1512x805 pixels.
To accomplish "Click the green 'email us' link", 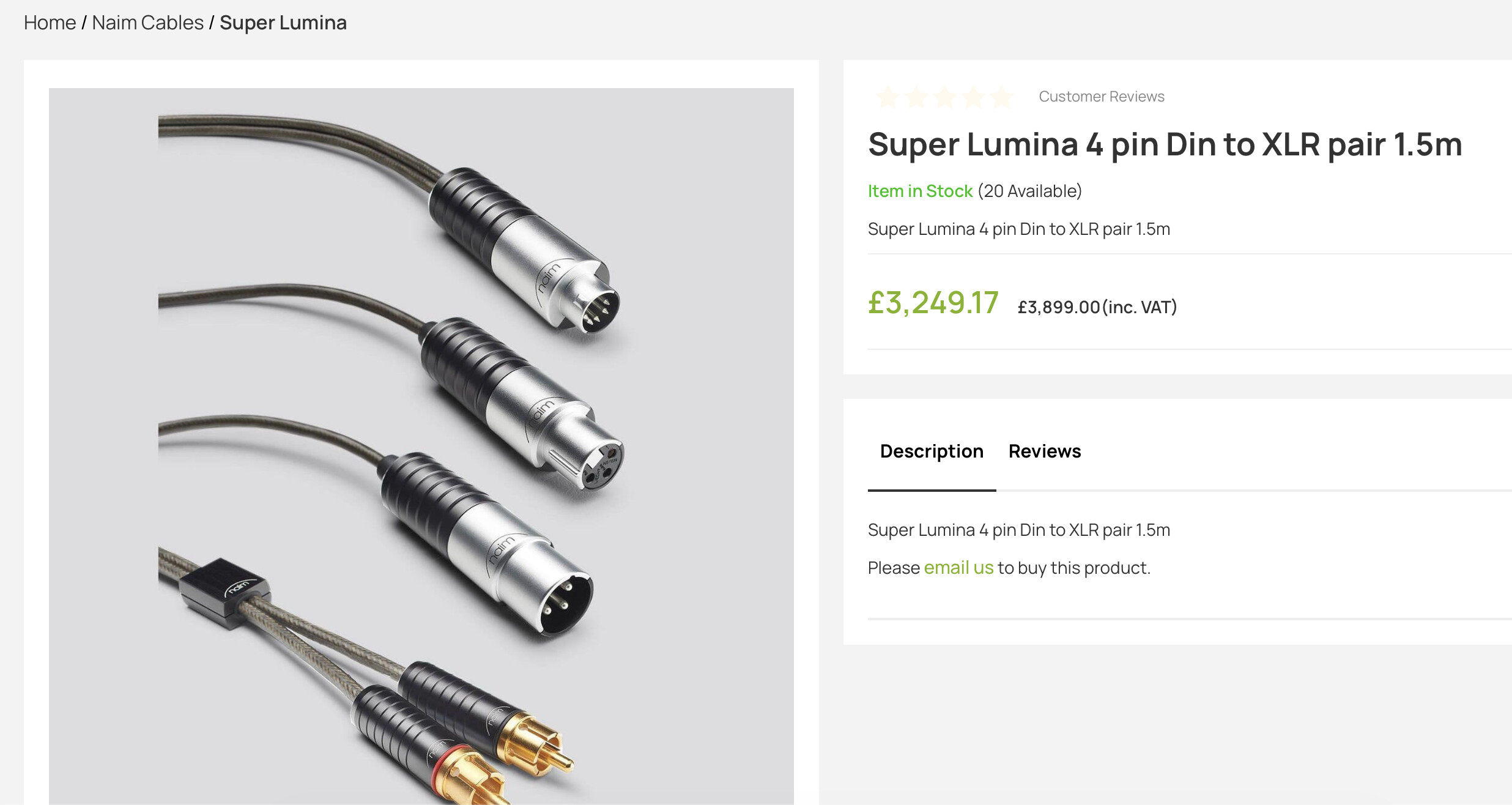I will (958, 568).
